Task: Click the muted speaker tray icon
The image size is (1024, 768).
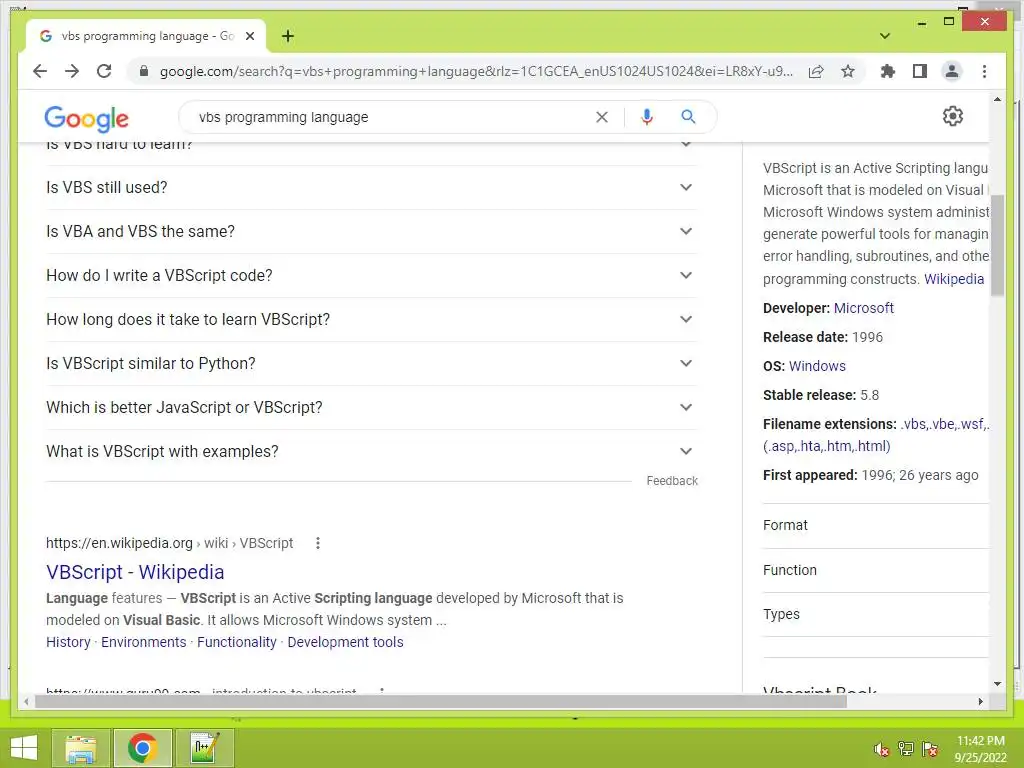Action: click(x=882, y=749)
